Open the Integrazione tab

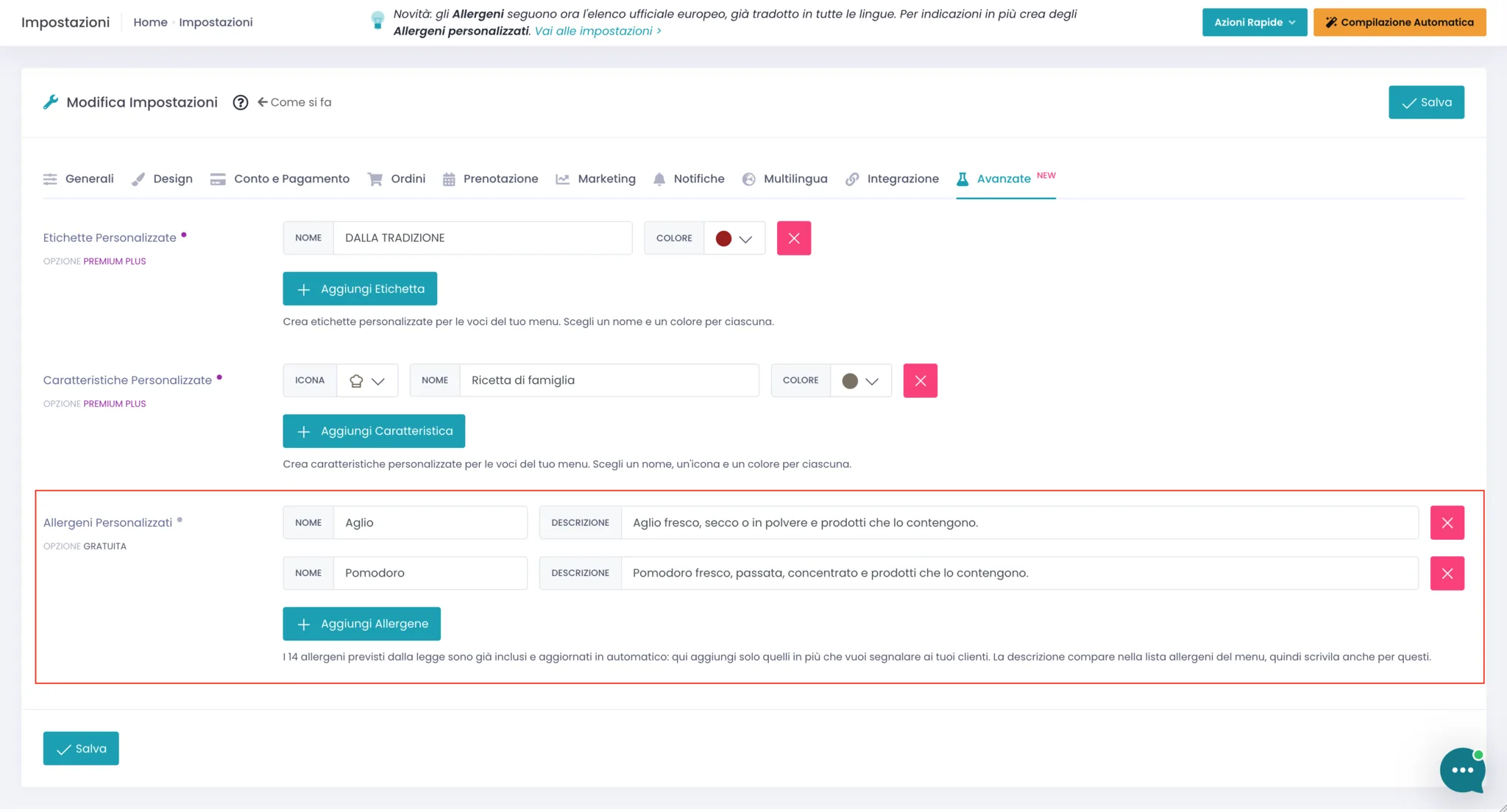click(892, 179)
